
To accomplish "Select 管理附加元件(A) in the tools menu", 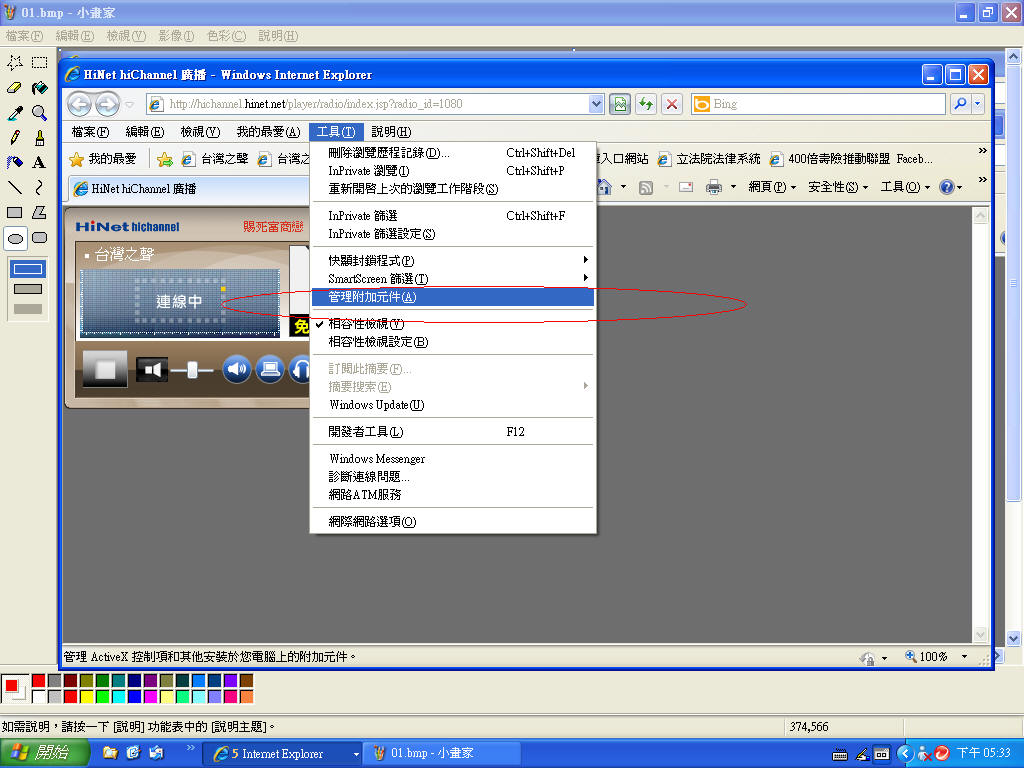I will (x=453, y=297).
